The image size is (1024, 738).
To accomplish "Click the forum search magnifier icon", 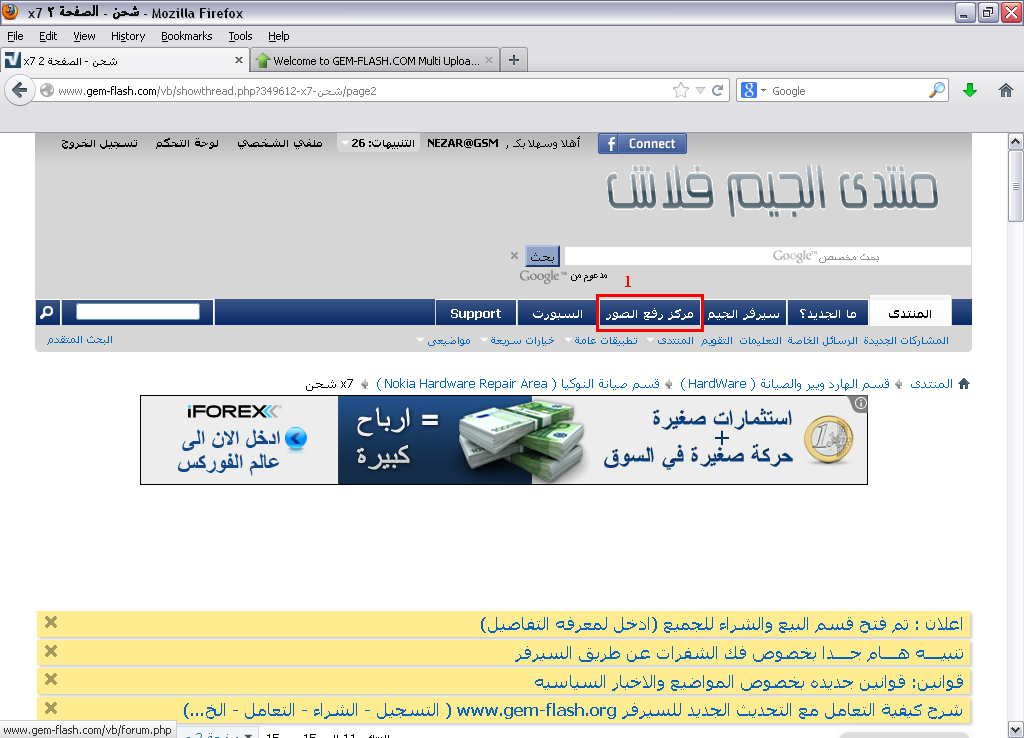I will pyautogui.click(x=47, y=312).
